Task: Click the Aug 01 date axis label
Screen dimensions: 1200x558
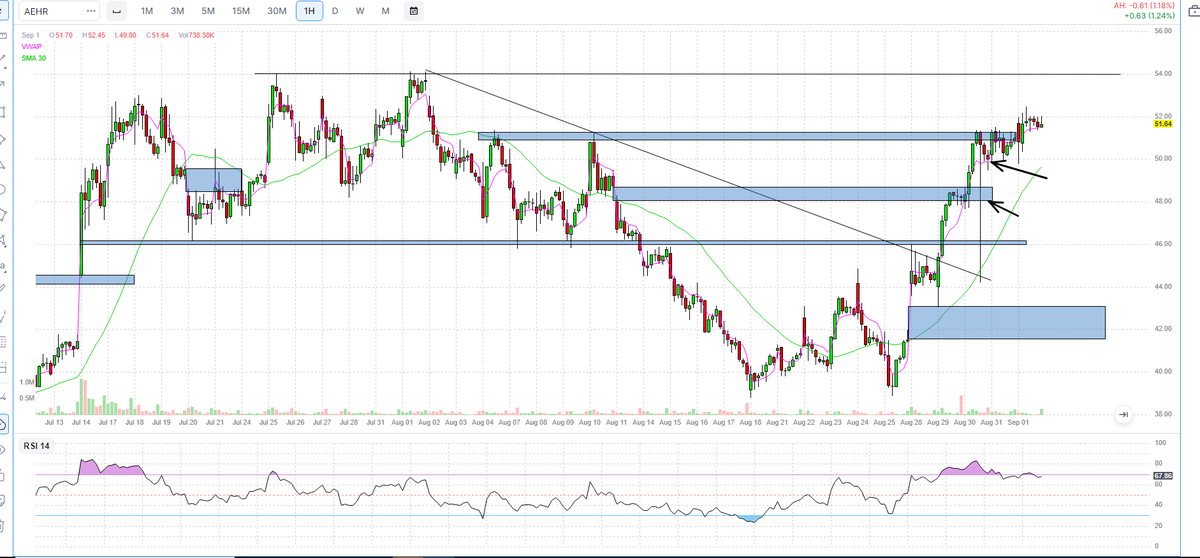Action: tap(402, 423)
